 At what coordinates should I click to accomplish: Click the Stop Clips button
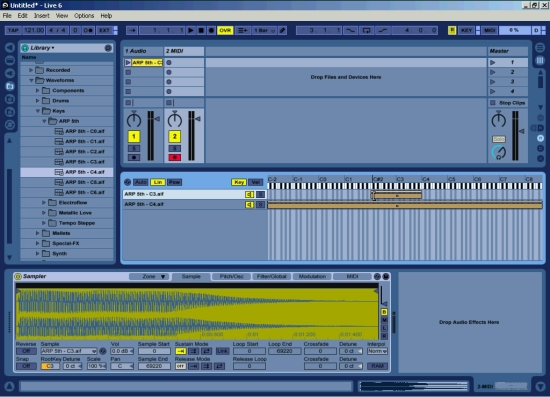(508, 103)
